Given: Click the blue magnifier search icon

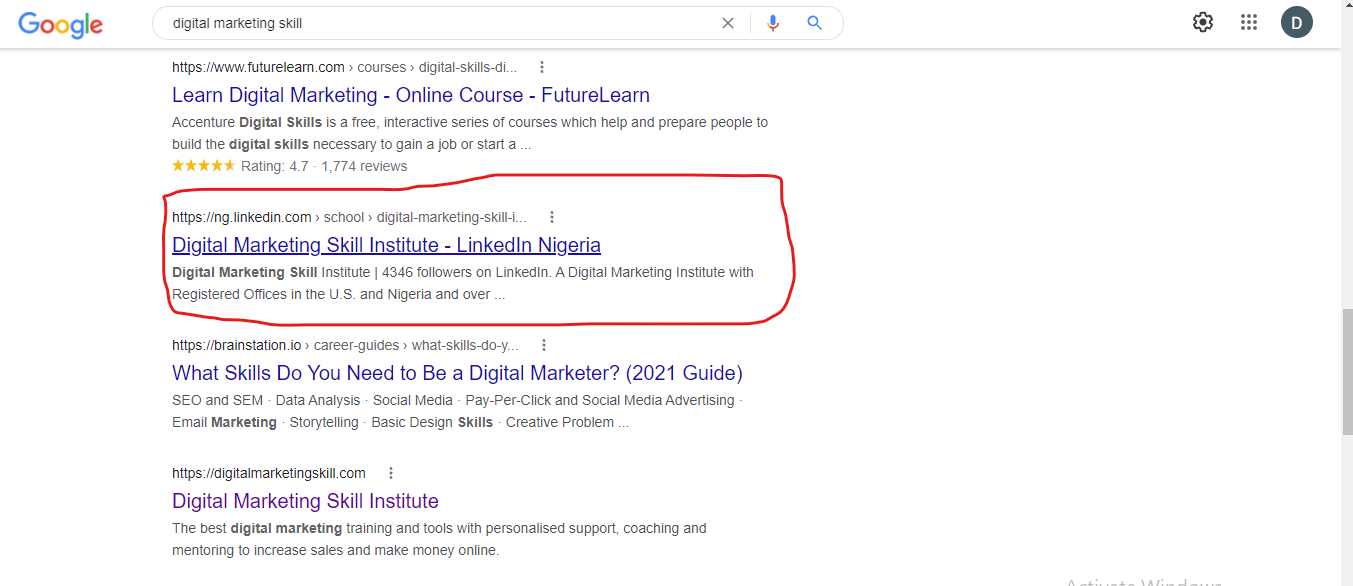Looking at the screenshot, I should click(814, 23).
